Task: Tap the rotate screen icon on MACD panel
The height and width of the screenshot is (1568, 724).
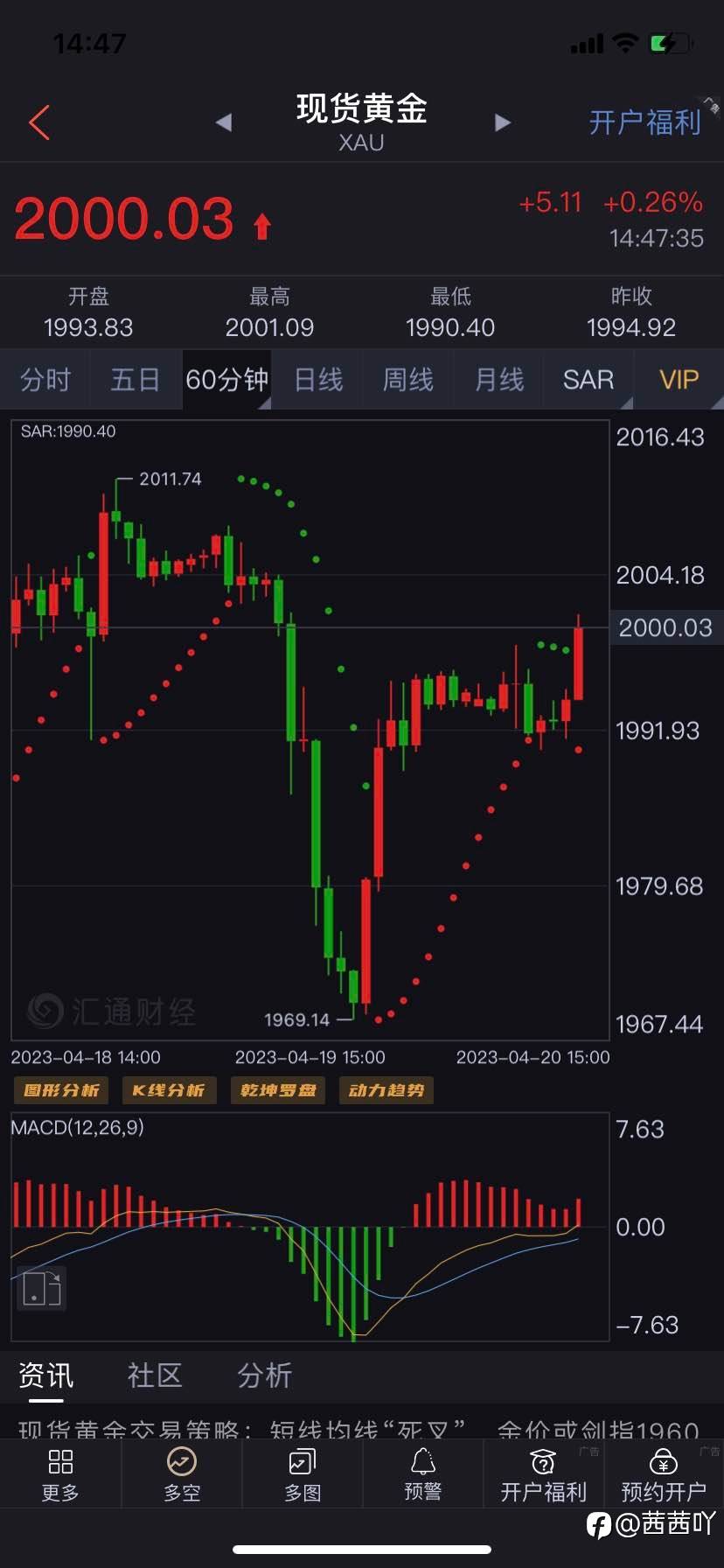Action: (41, 1288)
